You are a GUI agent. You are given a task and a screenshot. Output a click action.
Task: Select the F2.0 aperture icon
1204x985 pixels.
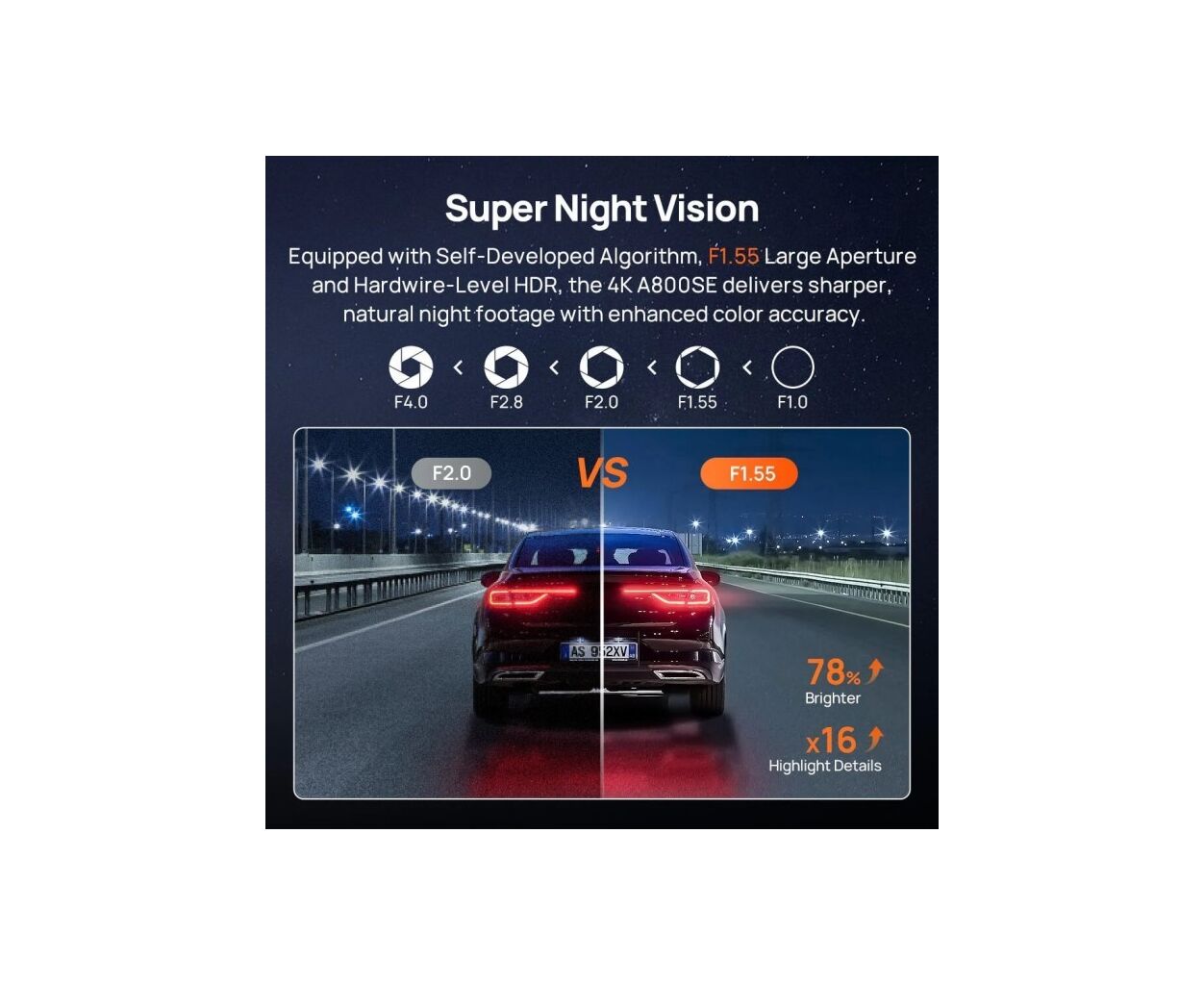click(x=601, y=366)
